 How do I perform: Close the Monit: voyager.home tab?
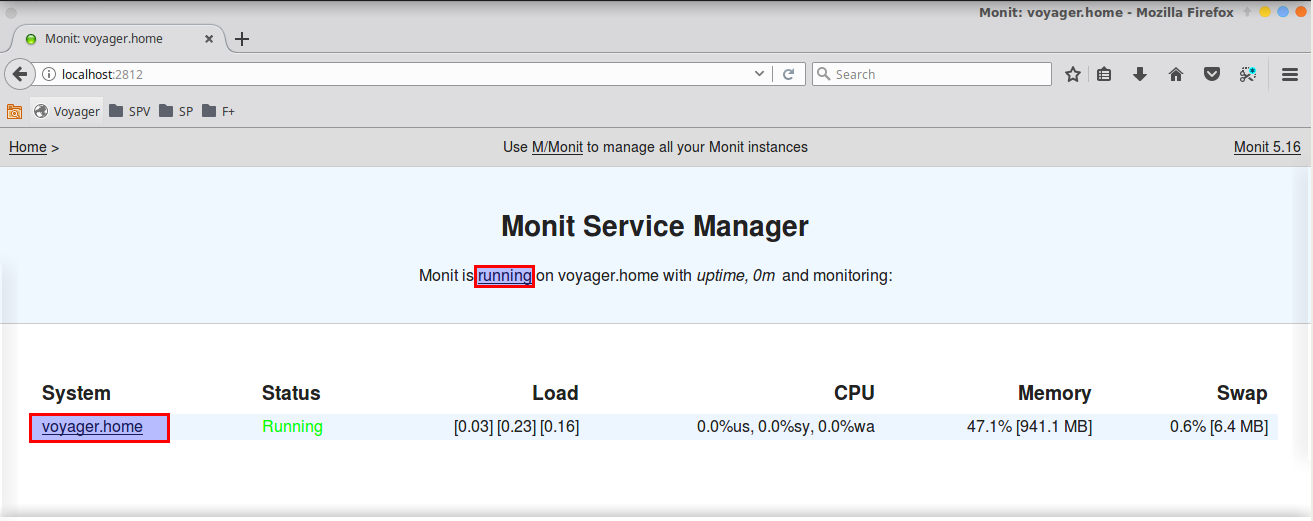tap(210, 39)
